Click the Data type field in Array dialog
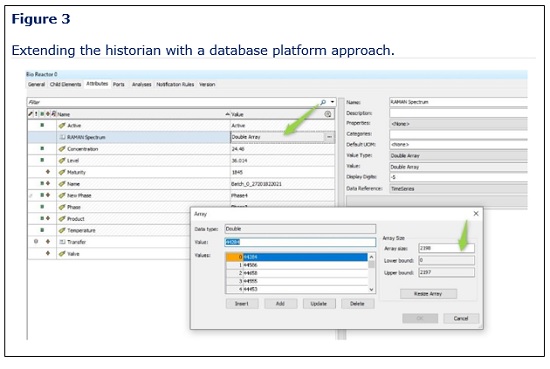The height and width of the screenshot is (369, 550). click(300, 229)
